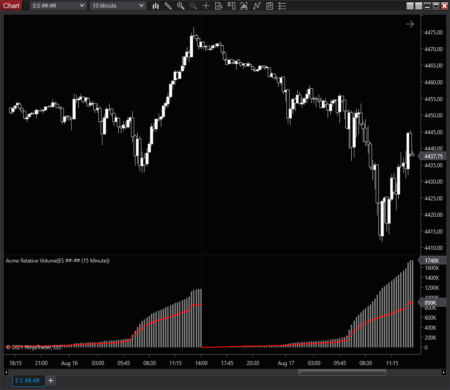Click the zoom out magnifier icon
450x390 pixels.
193,6
